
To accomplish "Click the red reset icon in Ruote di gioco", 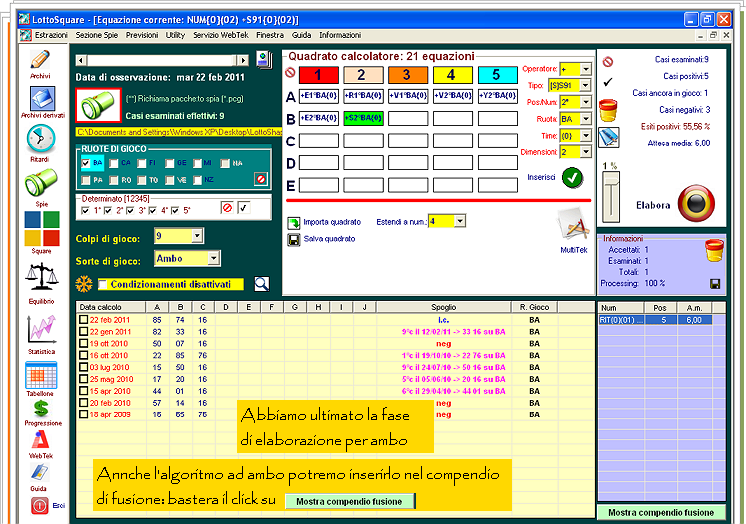I will [x=261, y=179].
